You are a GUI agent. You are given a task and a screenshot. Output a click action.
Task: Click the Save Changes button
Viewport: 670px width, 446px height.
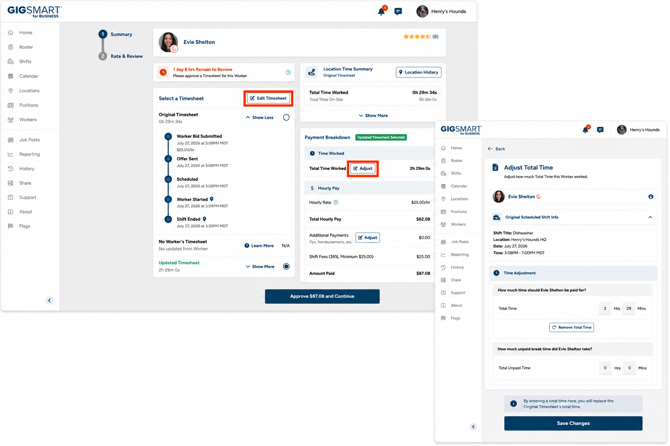(573, 423)
